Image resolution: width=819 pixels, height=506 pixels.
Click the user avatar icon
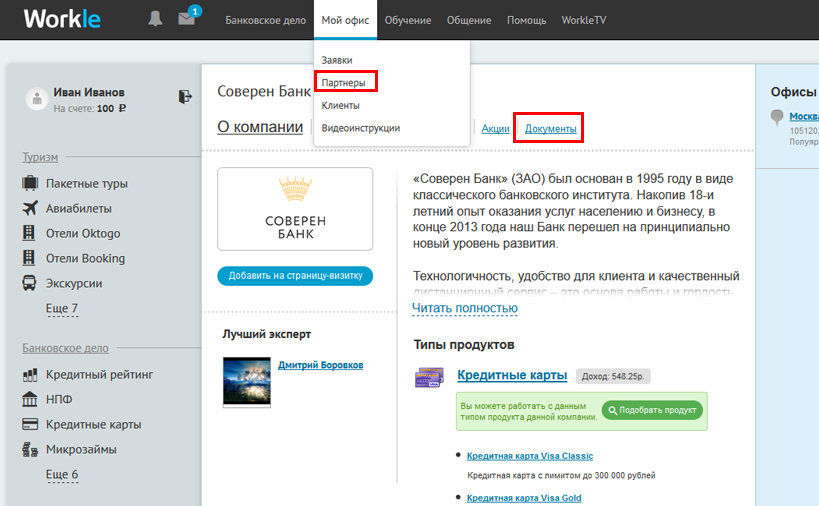[x=37, y=98]
